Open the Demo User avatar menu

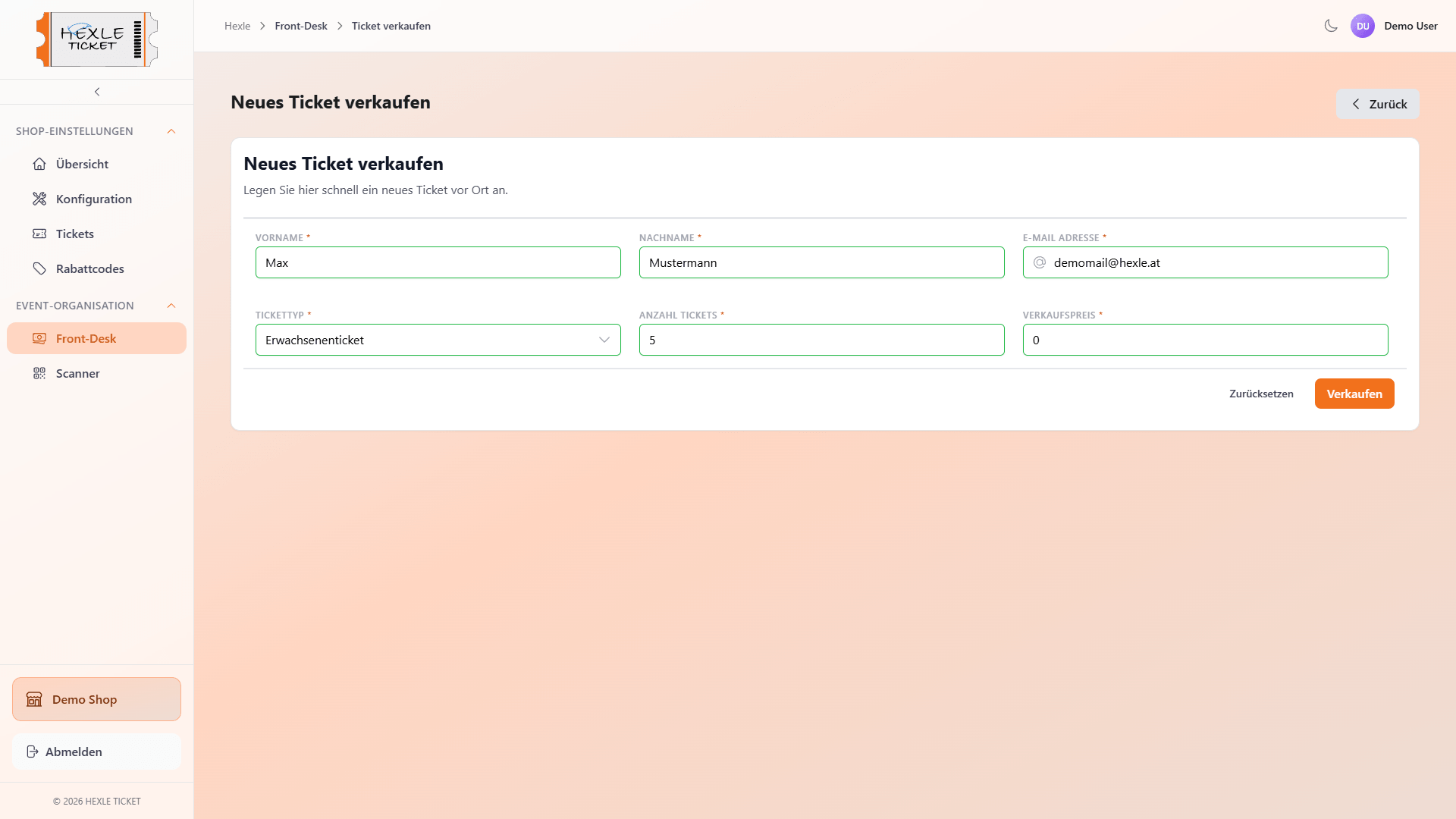pos(1363,25)
